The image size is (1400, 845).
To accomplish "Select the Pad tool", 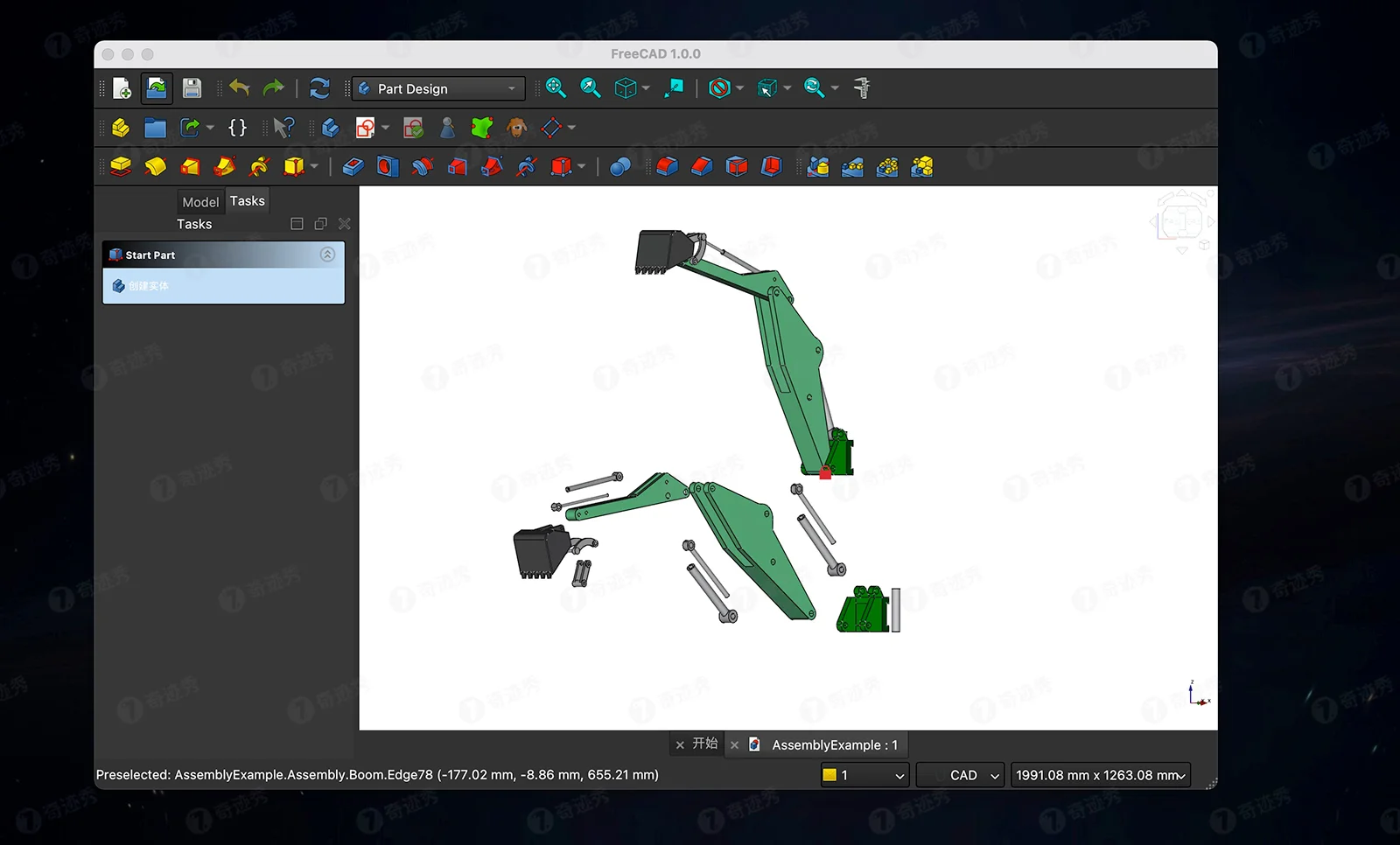I will click(122, 166).
